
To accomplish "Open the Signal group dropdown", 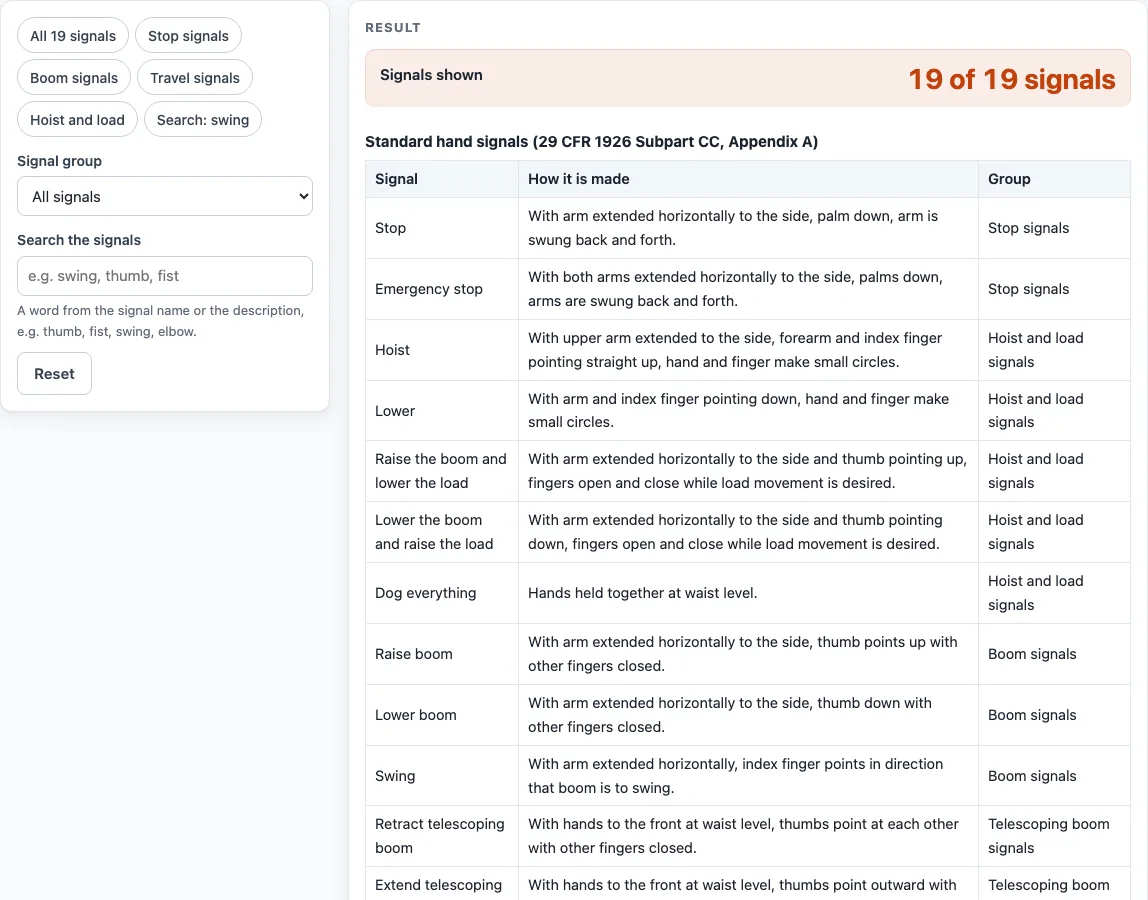I will [165, 196].
